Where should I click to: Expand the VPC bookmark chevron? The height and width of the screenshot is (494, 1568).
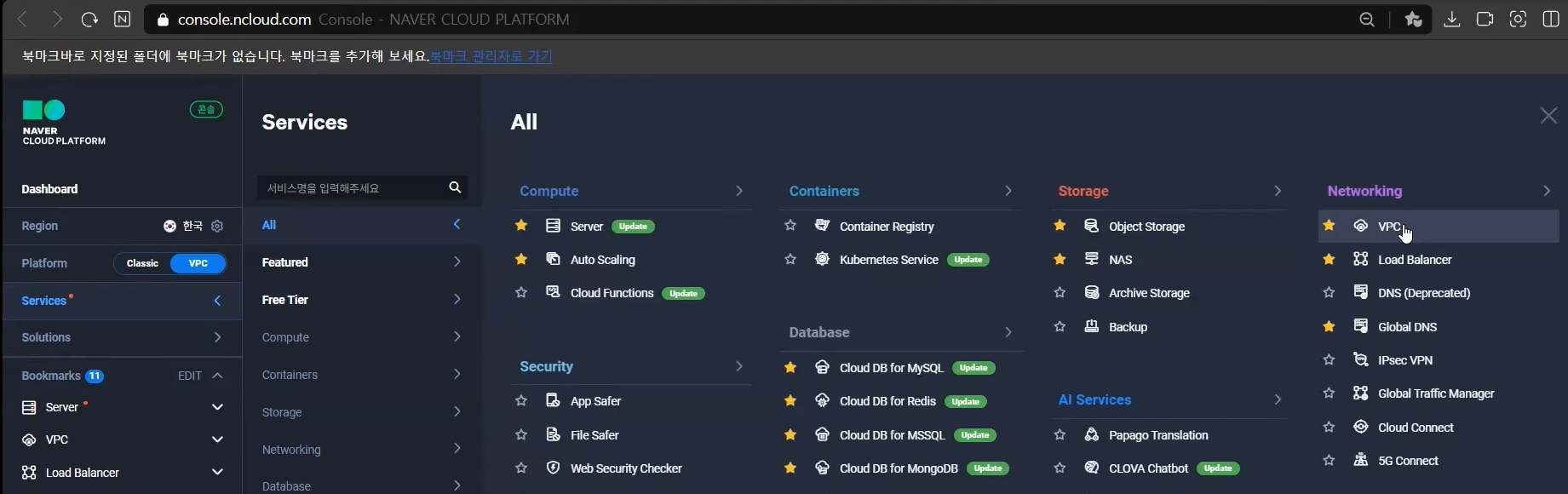point(217,439)
